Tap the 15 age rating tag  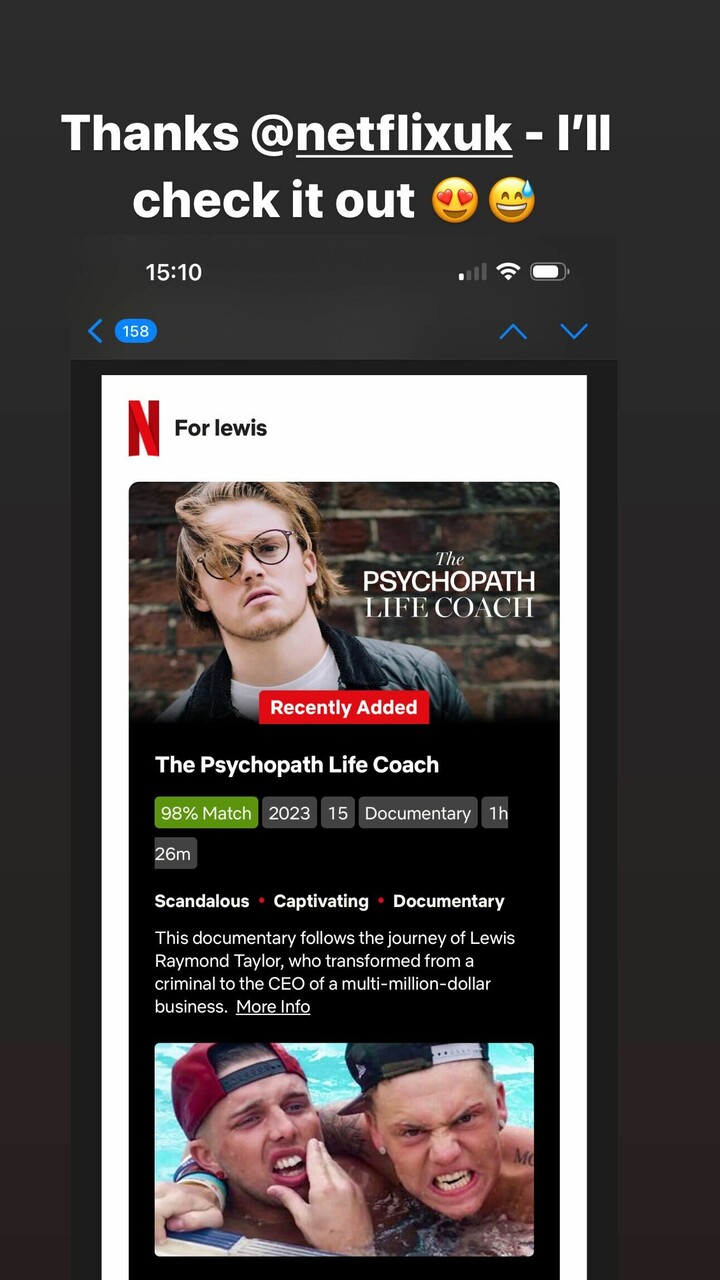338,813
